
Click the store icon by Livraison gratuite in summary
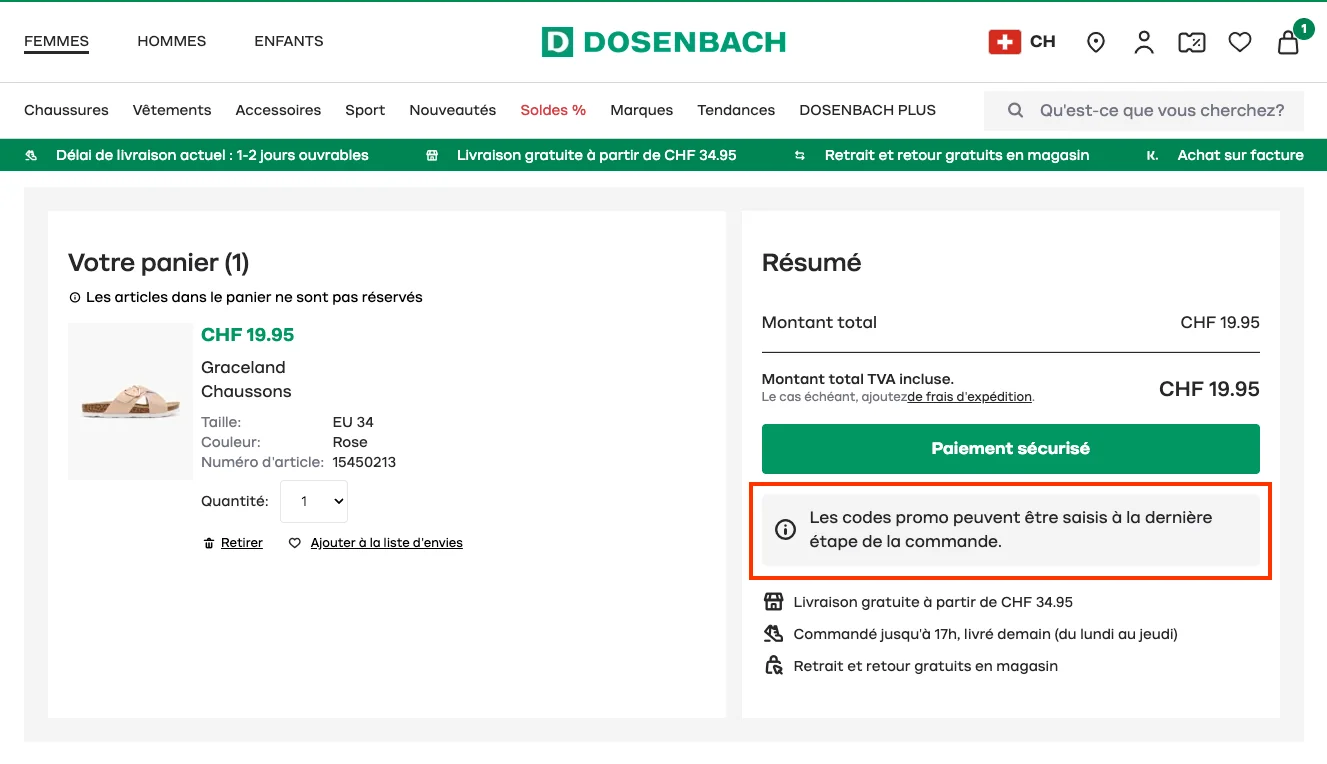click(774, 602)
